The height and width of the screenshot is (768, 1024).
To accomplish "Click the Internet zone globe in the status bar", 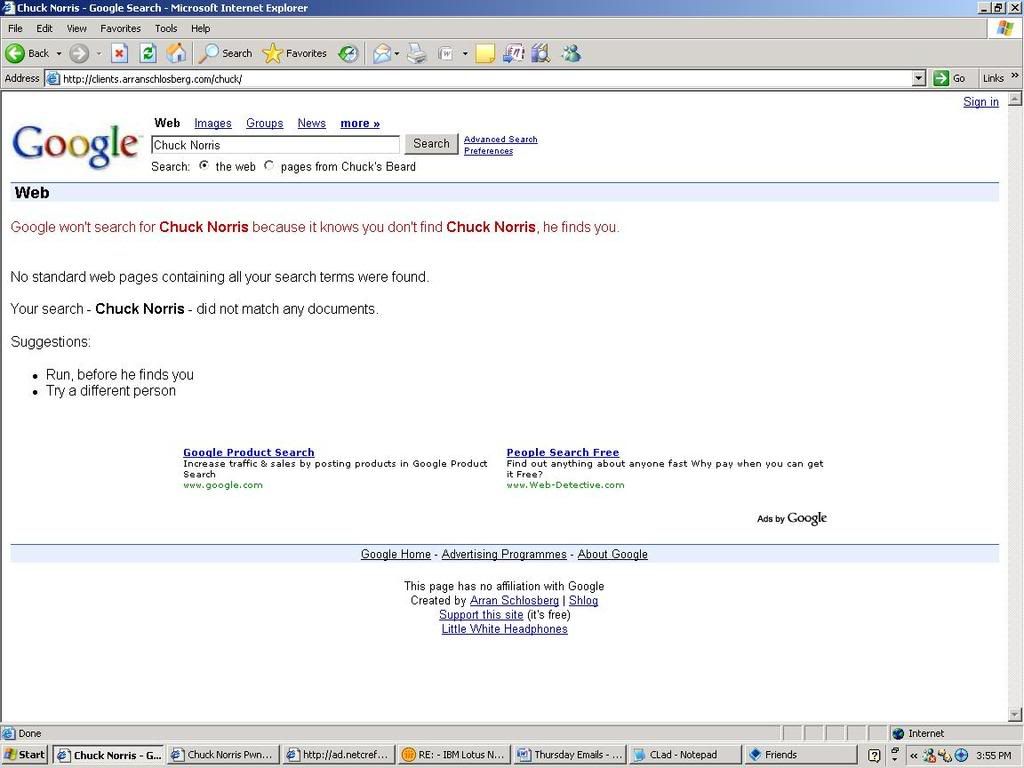I will click(x=898, y=733).
